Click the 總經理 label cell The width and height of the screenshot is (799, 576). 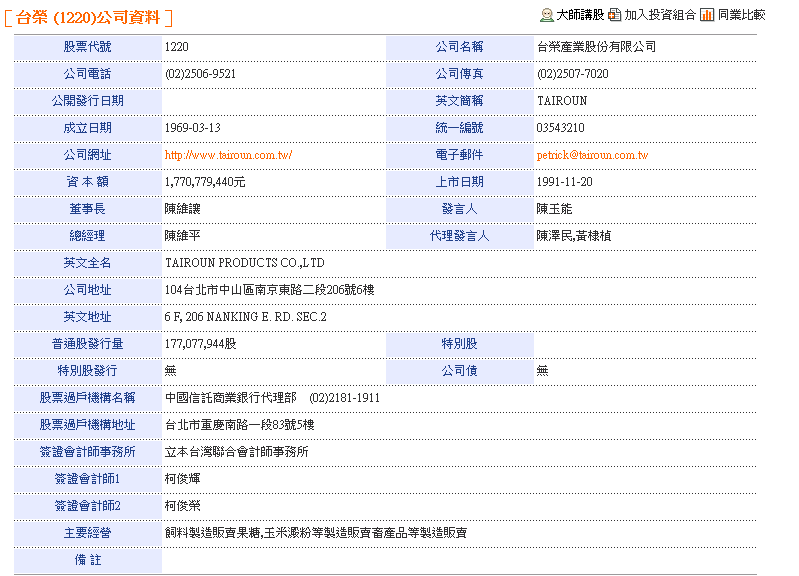point(88,236)
